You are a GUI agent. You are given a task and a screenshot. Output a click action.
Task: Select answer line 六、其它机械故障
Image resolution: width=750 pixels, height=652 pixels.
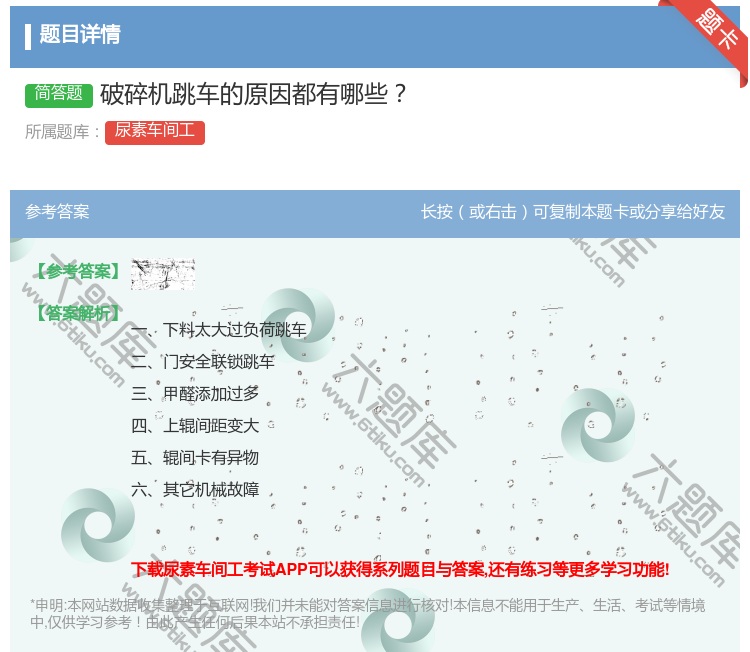[195, 490]
